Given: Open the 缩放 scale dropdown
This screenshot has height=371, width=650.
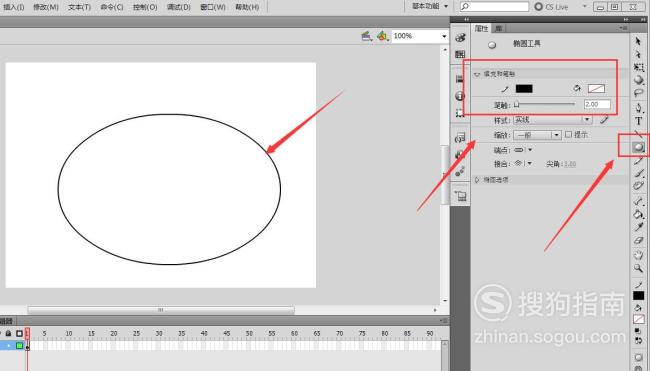Looking at the screenshot, I should tap(537, 135).
